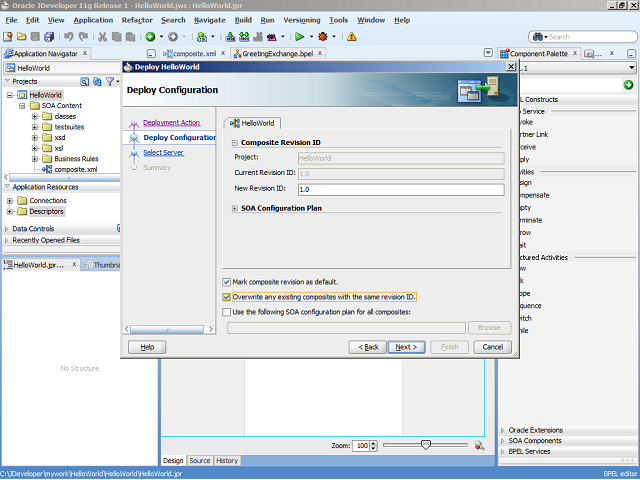Image resolution: width=640 pixels, height=480 pixels.
Task: Switch to Source view tab
Action: click(x=199, y=460)
